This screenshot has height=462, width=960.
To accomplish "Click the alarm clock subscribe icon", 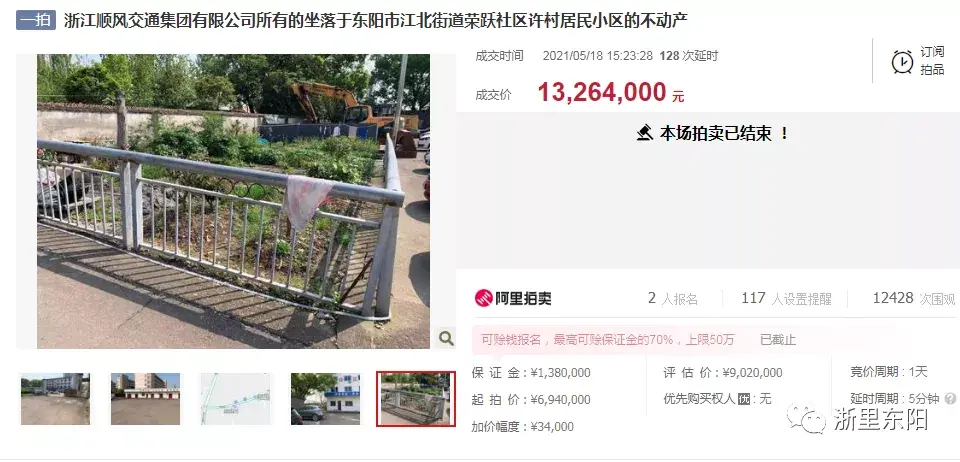I will (902, 62).
